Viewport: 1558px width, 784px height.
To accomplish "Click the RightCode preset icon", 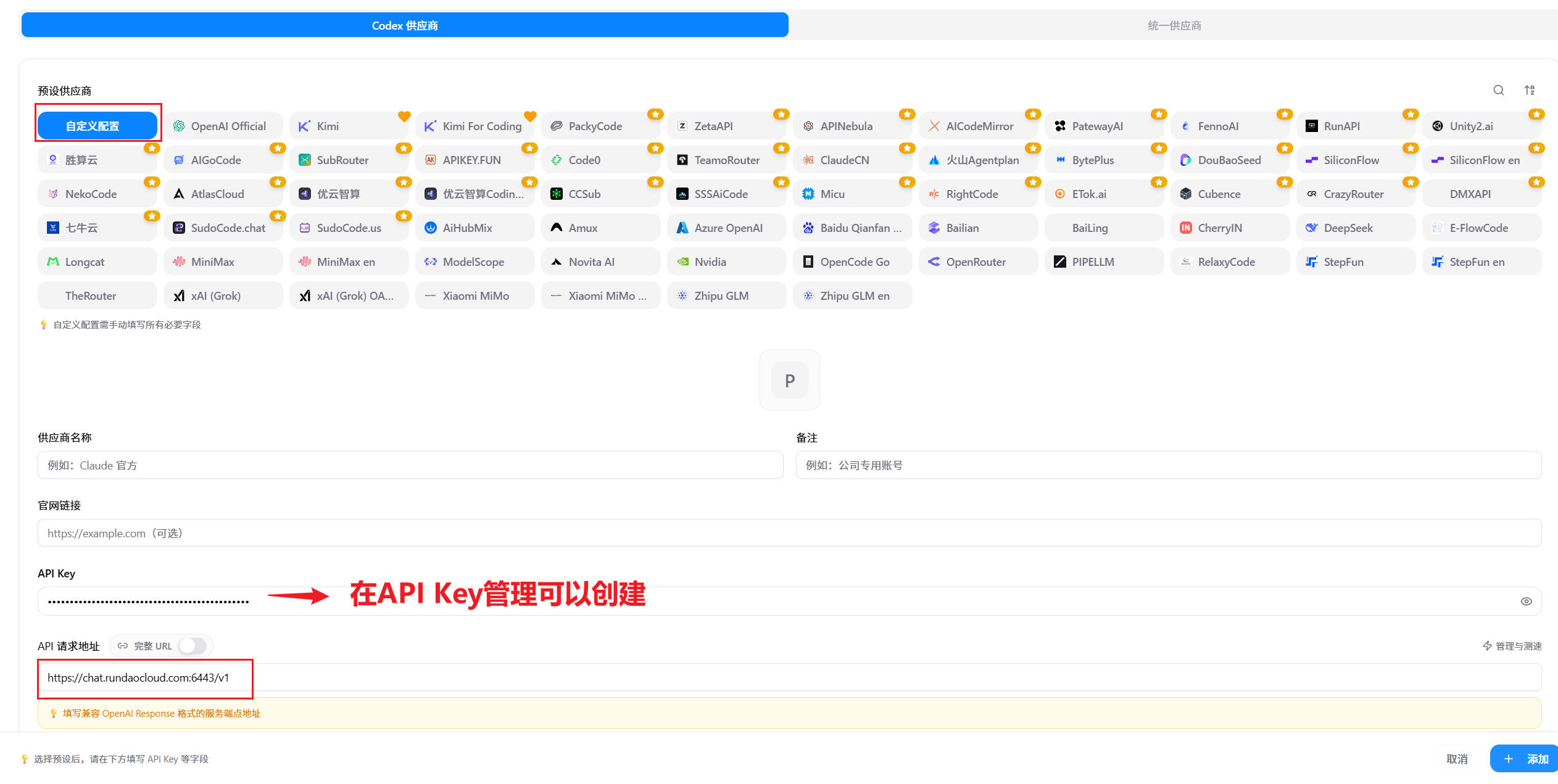I will [x=934, y=194].
